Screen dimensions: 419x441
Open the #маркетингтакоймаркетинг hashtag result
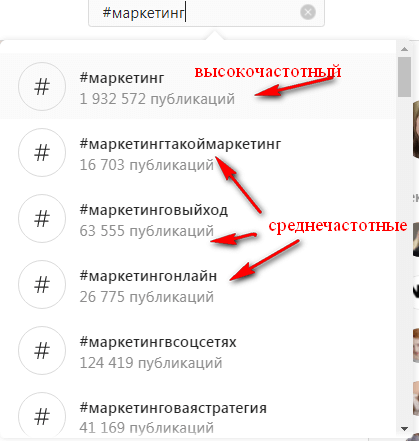pos(198,152)
